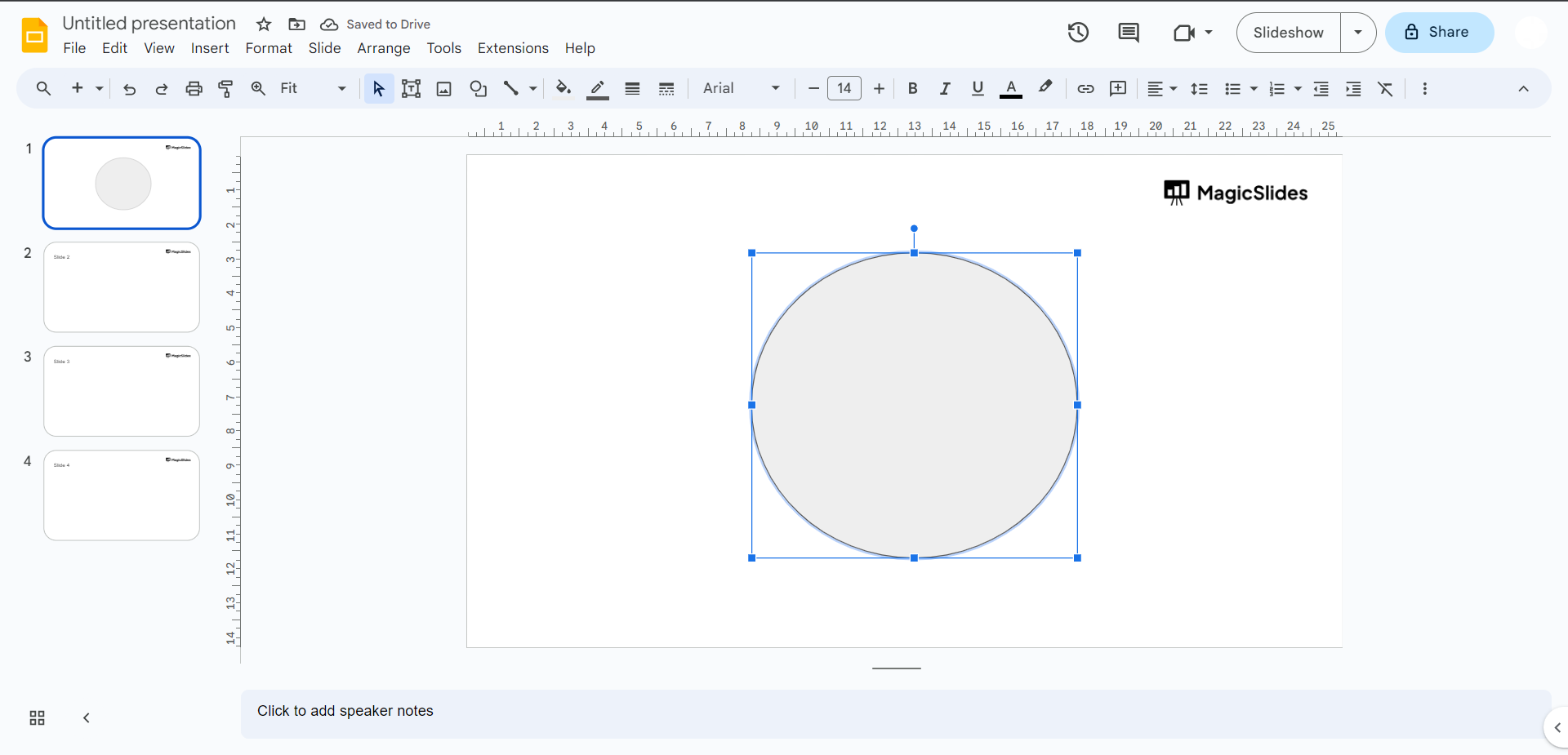Open version history clock icon

tap(1078, 33)
